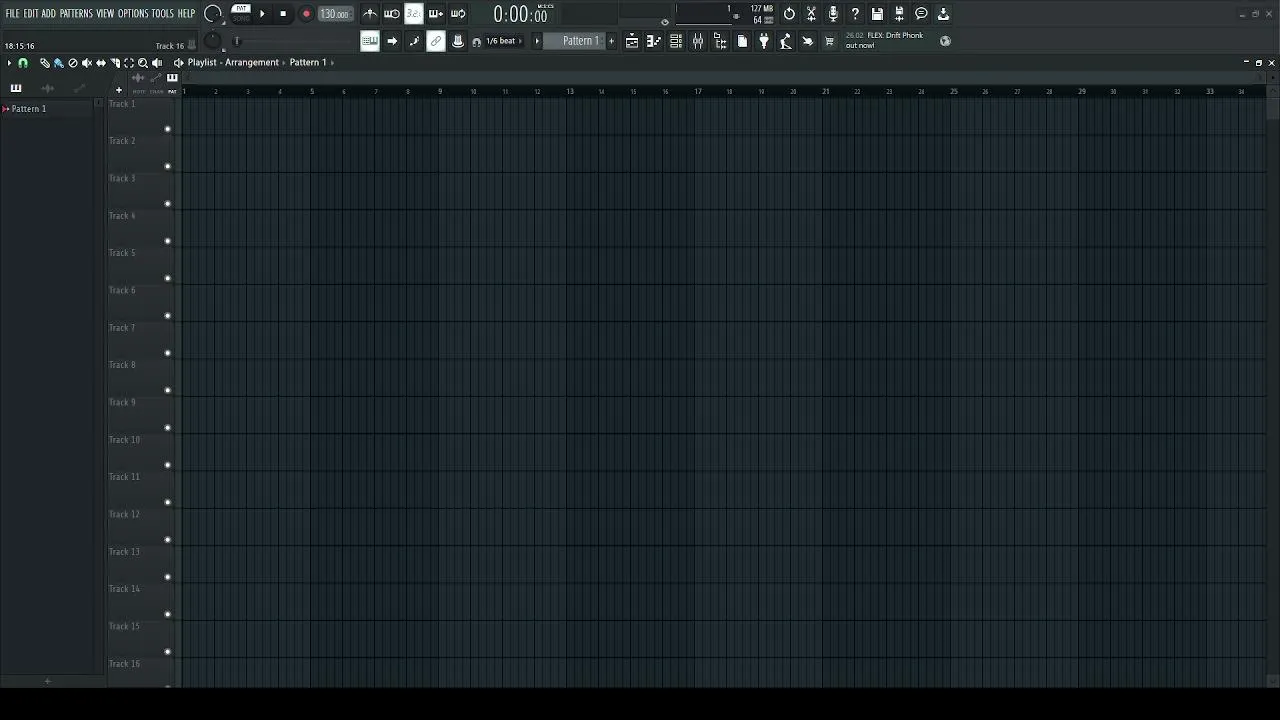Click the online news globe icon
The image size is (1280, 720).
945,41
